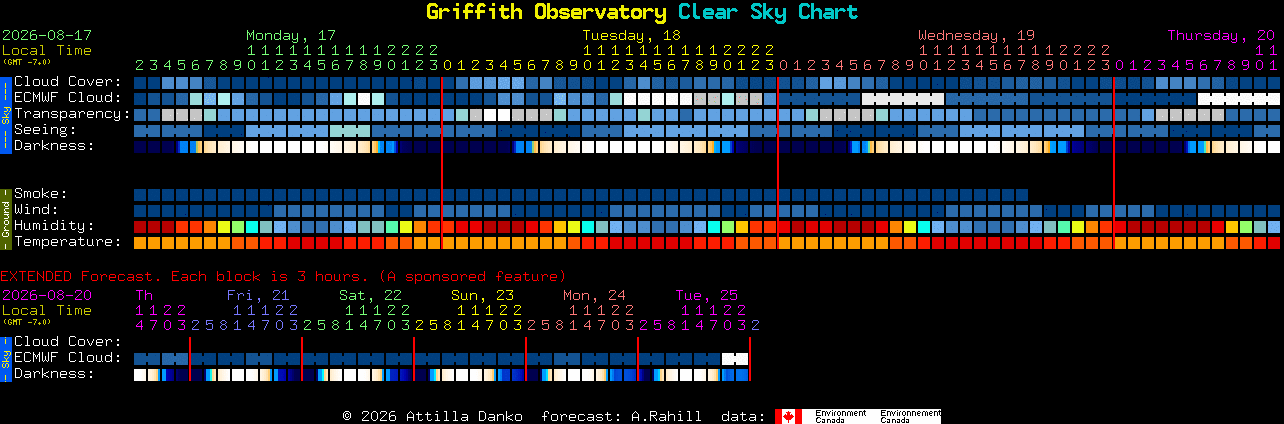Screen dimensions: 1284x424
Task: Click the Humidity row label
Action: click(54, 226)
